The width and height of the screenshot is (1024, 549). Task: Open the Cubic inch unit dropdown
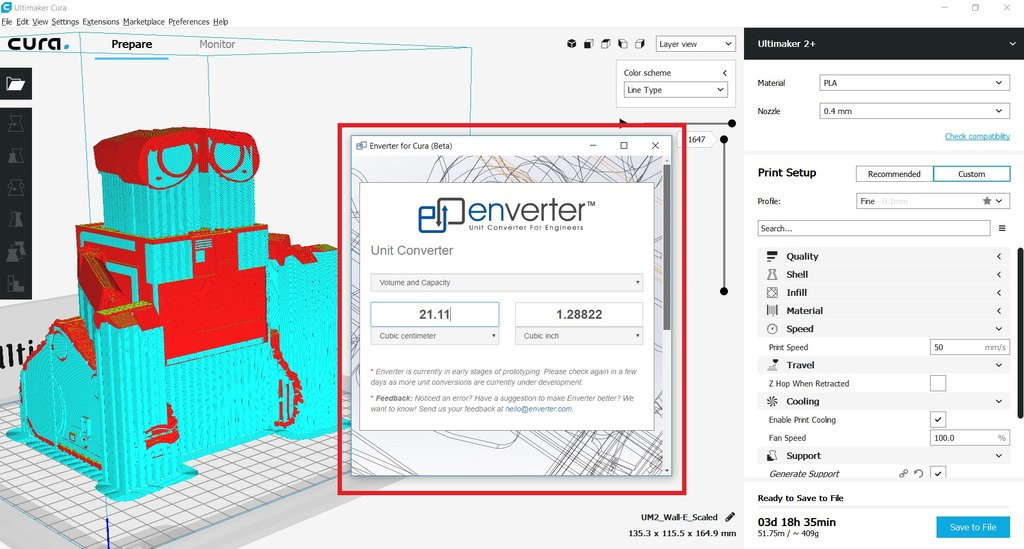point(579,336)
